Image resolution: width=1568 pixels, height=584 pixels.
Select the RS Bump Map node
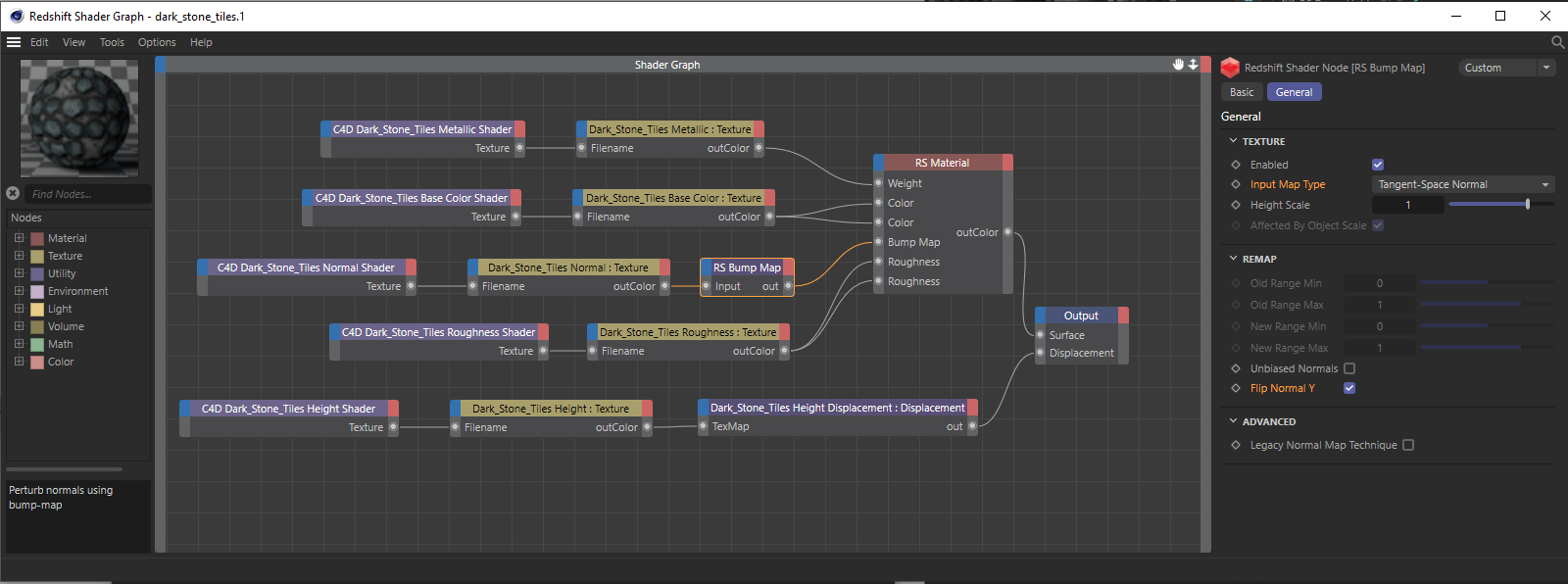pos(747,268)
